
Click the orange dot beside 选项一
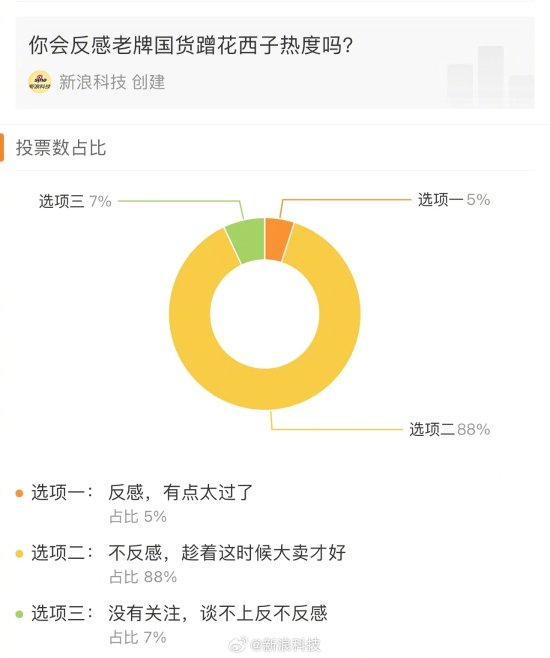coord(19,494)
